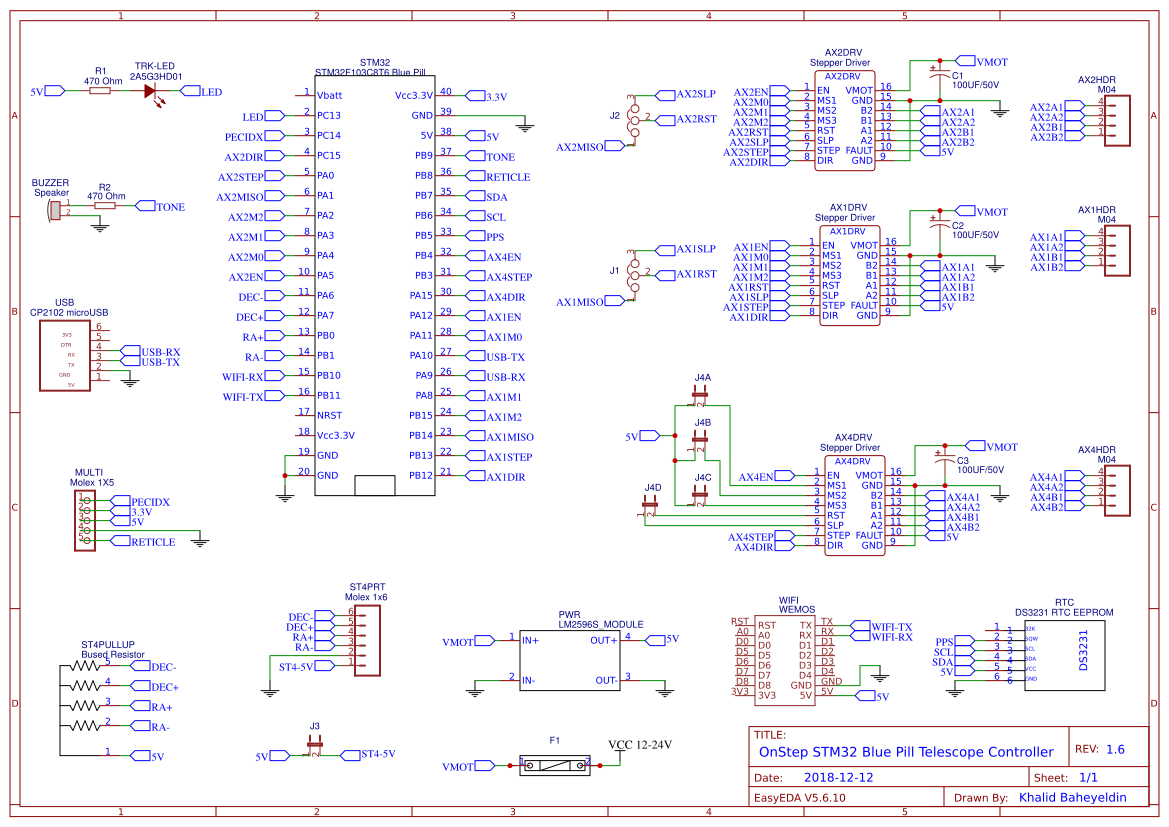Click the '2A5G3HD01' part label
Screen dimensions: 1169x827
click(x=155, y=76)
